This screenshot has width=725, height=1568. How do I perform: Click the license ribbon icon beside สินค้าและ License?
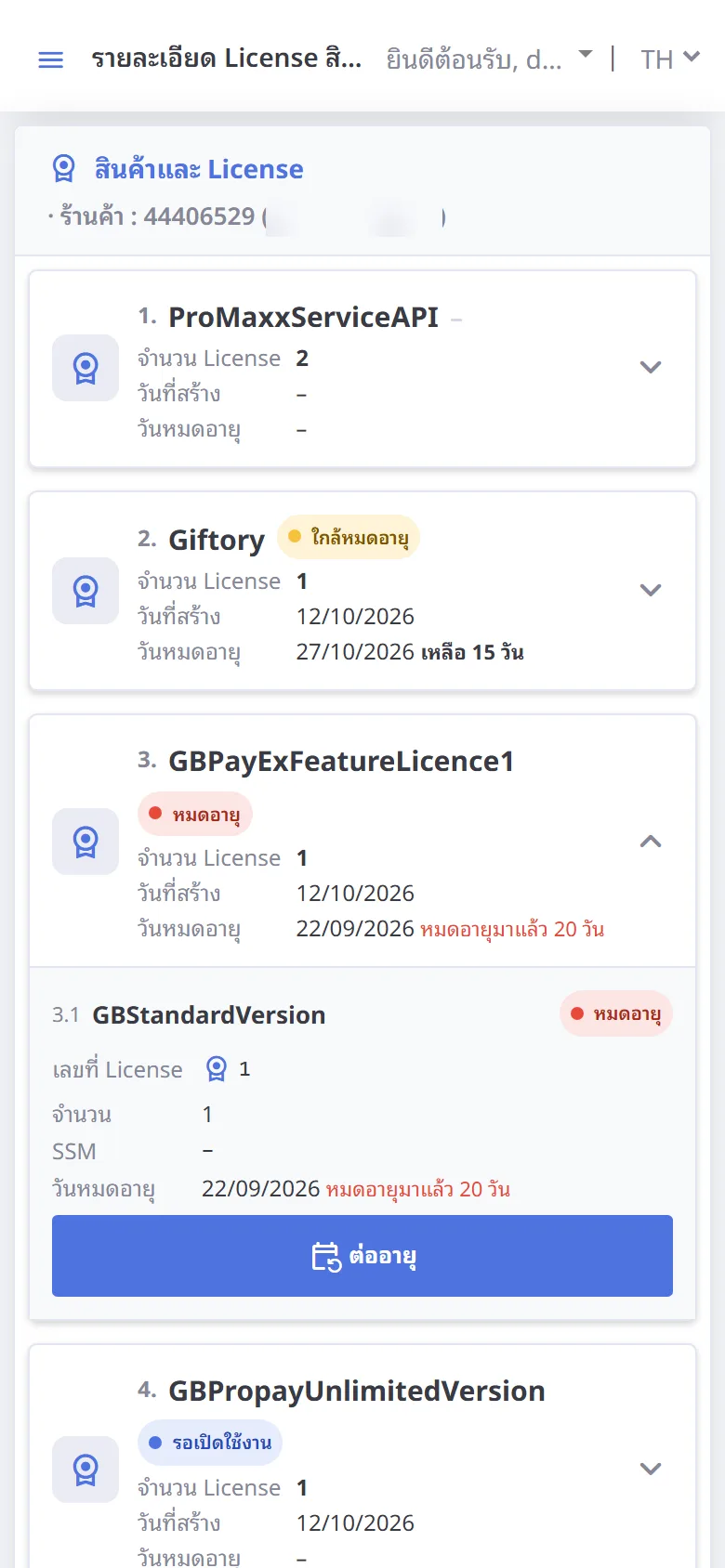tap(63, 169)
